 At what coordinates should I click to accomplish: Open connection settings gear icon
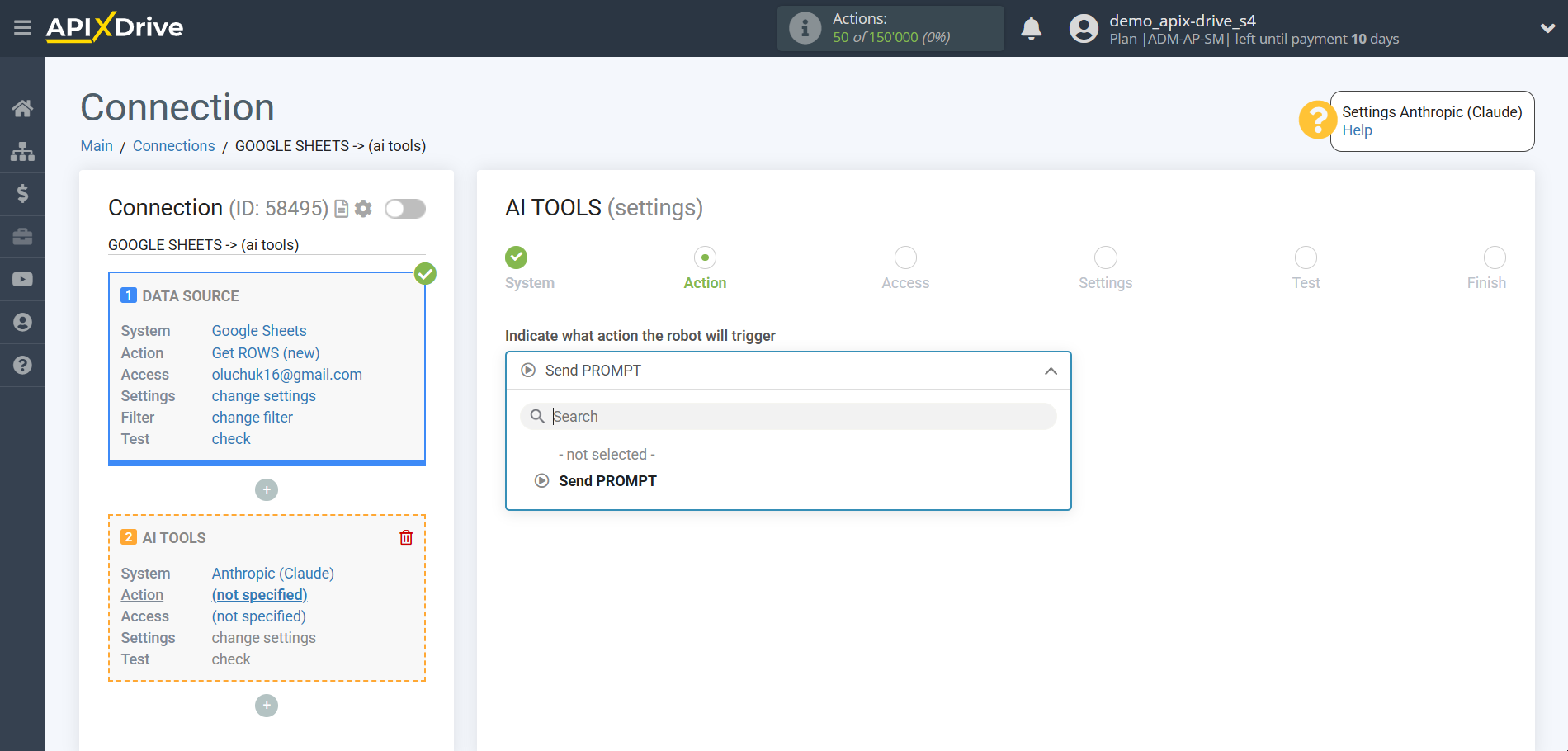click(363, 209)
